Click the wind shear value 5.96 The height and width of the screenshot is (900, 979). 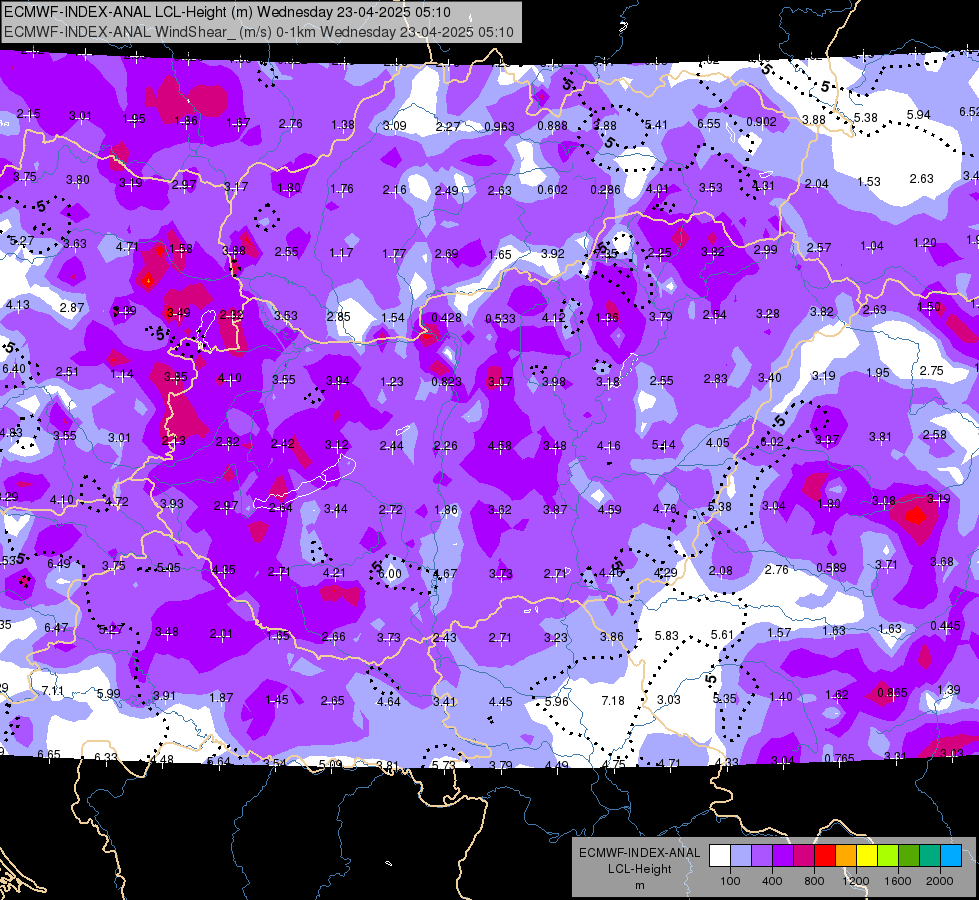click(556, 701)
